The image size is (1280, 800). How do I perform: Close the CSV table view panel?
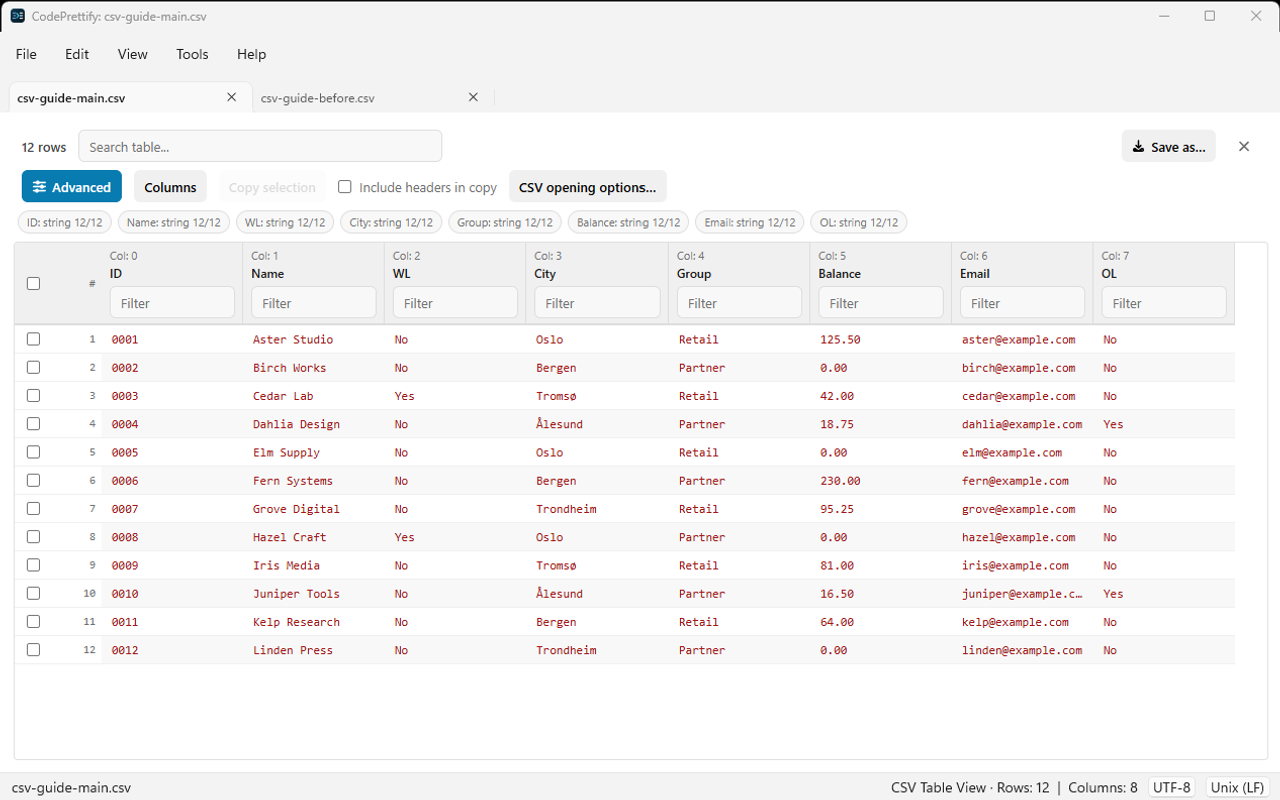tap(1244, 146)
